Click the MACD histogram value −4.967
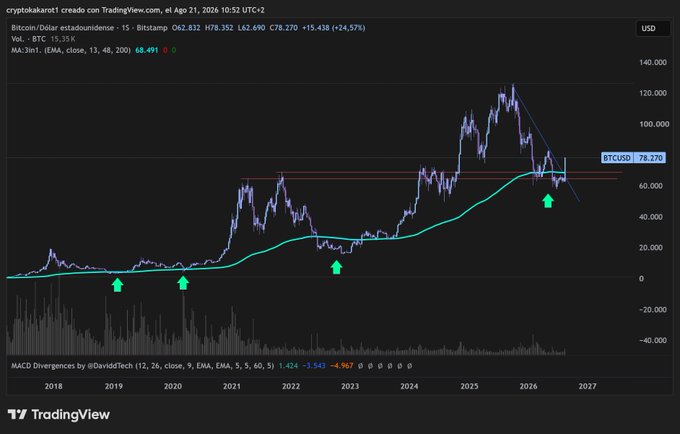Screen dimensions: 680x434 [x=341, y=366]
